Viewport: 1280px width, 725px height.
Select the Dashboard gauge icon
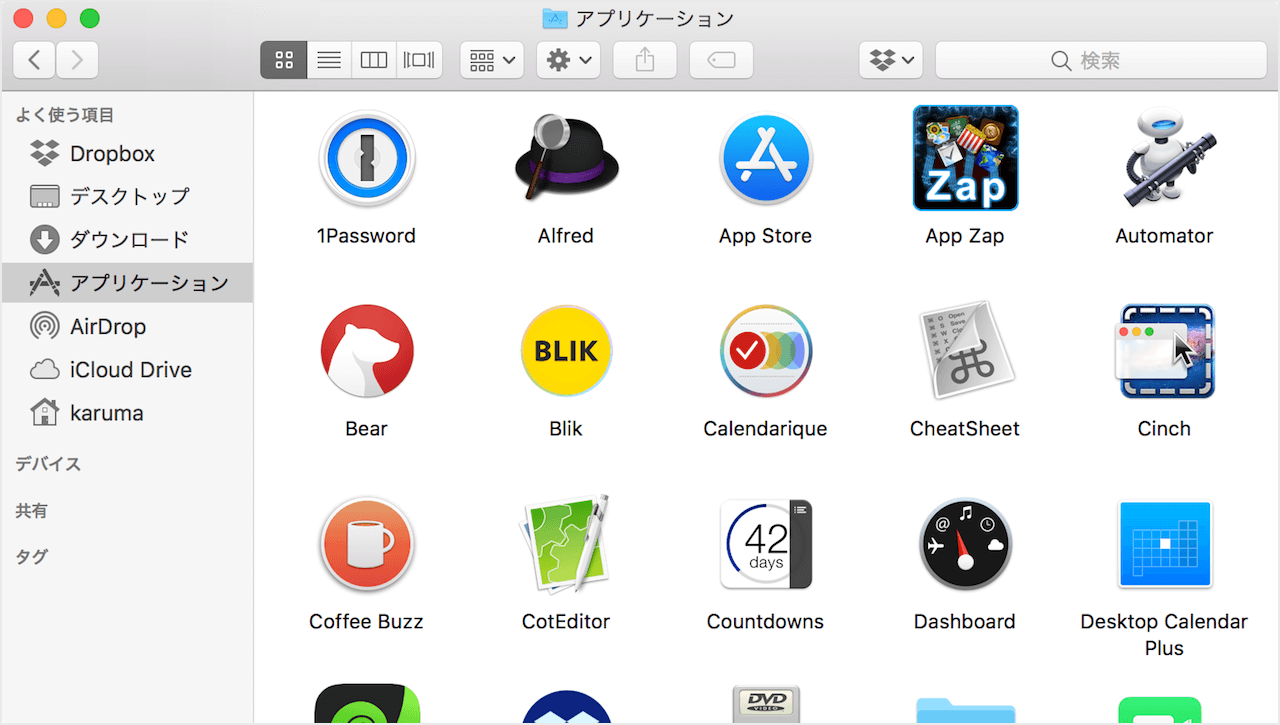coord(965,544)
